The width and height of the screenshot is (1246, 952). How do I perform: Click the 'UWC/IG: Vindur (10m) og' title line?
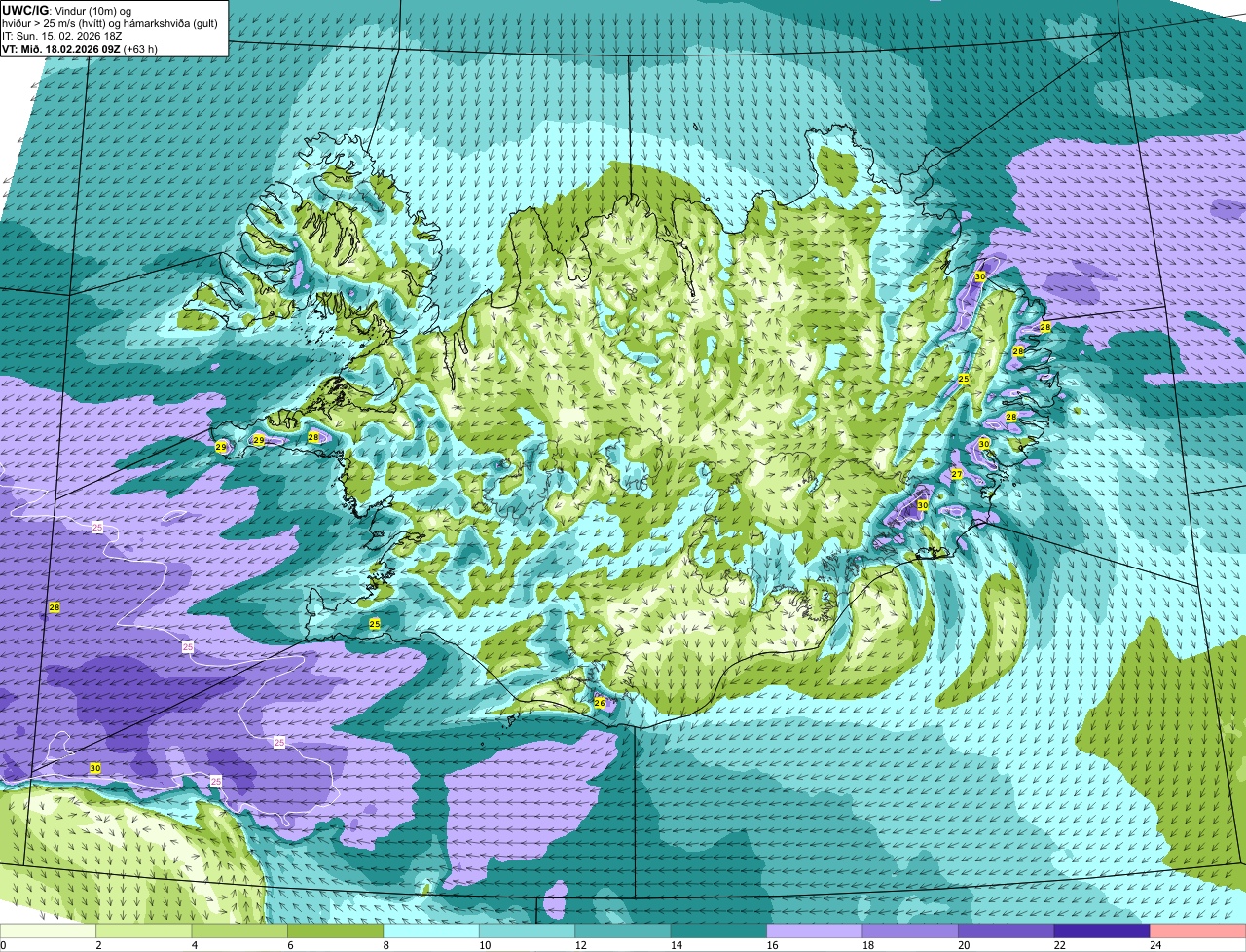pos(67,10)
